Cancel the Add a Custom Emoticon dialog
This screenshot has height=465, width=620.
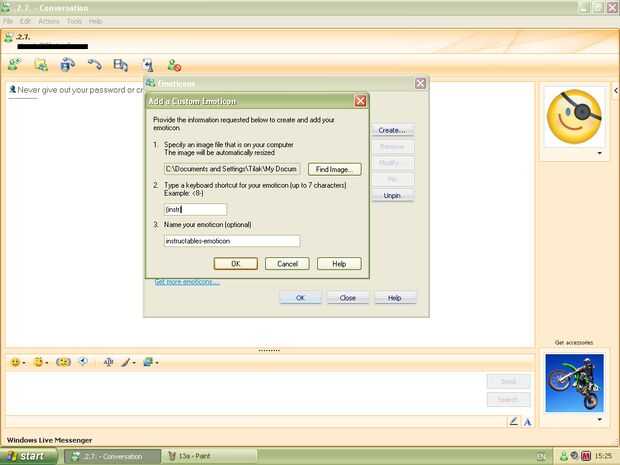click(287, 264)
